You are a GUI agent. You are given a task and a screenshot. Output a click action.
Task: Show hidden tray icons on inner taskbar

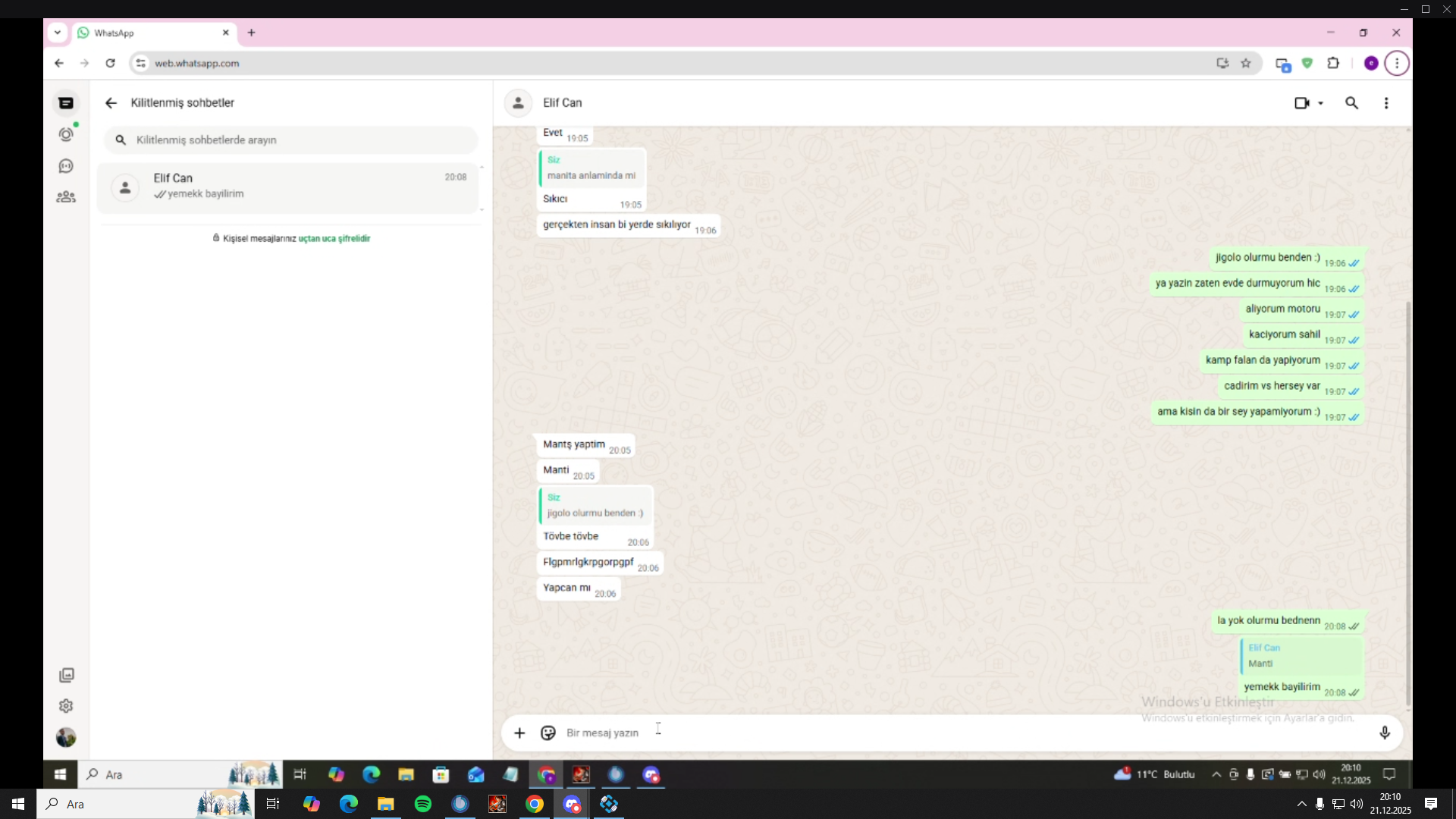(x=1216, y=774)
